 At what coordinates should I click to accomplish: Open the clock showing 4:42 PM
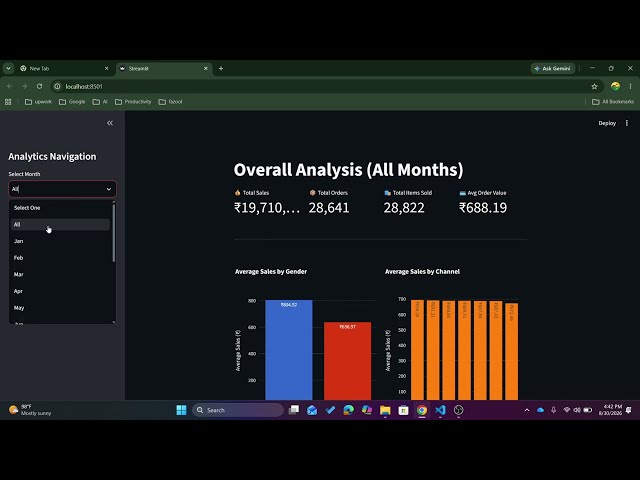pos(611,410)
